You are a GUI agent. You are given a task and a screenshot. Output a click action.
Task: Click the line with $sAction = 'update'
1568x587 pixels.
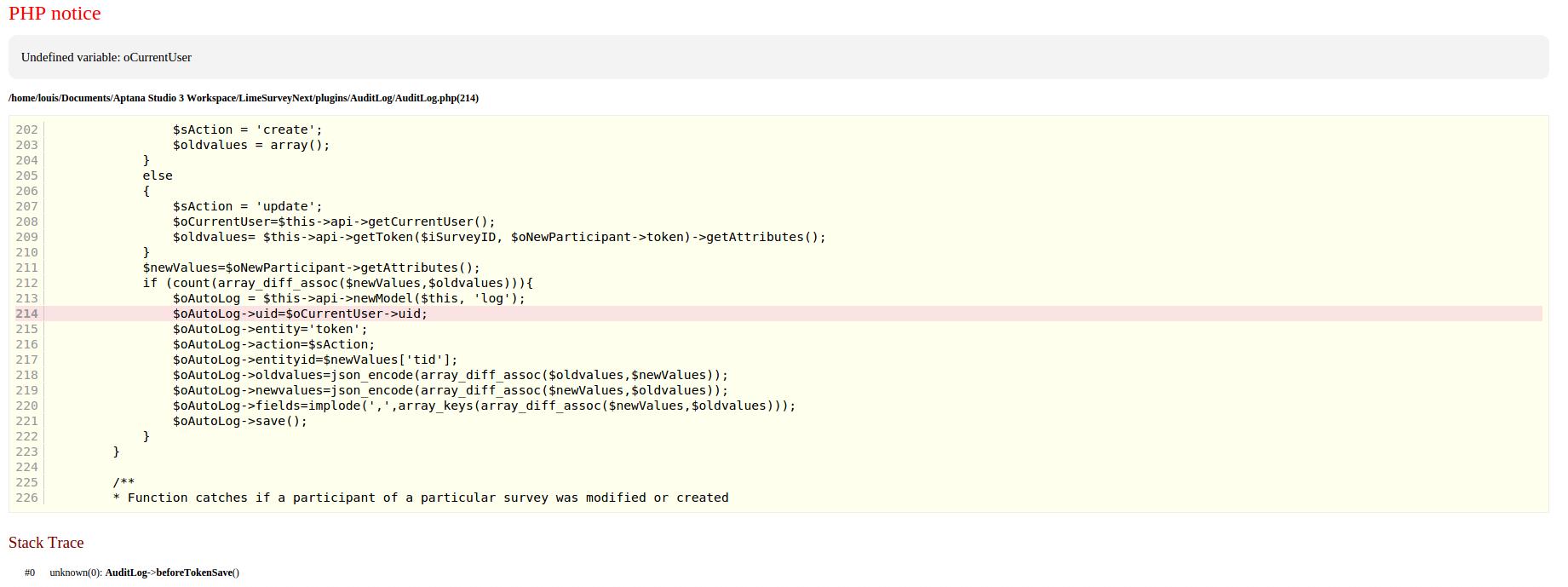[247, 206]
